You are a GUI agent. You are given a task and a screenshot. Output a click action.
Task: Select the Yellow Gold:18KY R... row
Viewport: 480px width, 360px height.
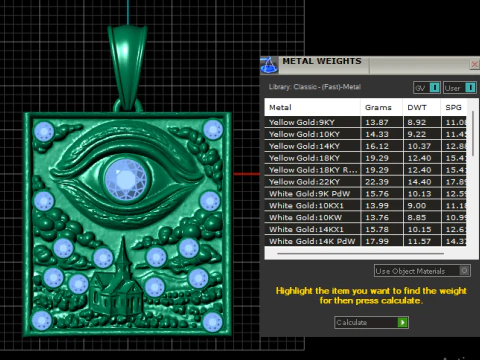coord(366,170)
